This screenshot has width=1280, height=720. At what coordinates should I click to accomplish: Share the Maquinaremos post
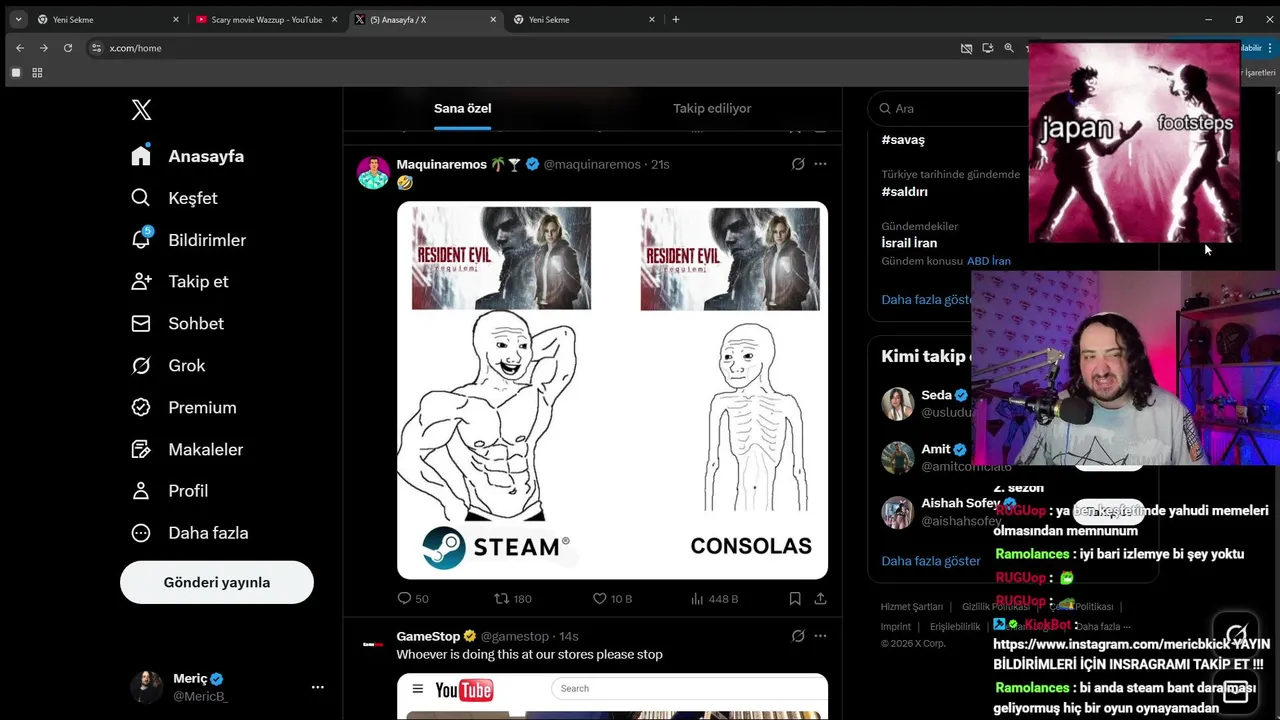point(820,598)
